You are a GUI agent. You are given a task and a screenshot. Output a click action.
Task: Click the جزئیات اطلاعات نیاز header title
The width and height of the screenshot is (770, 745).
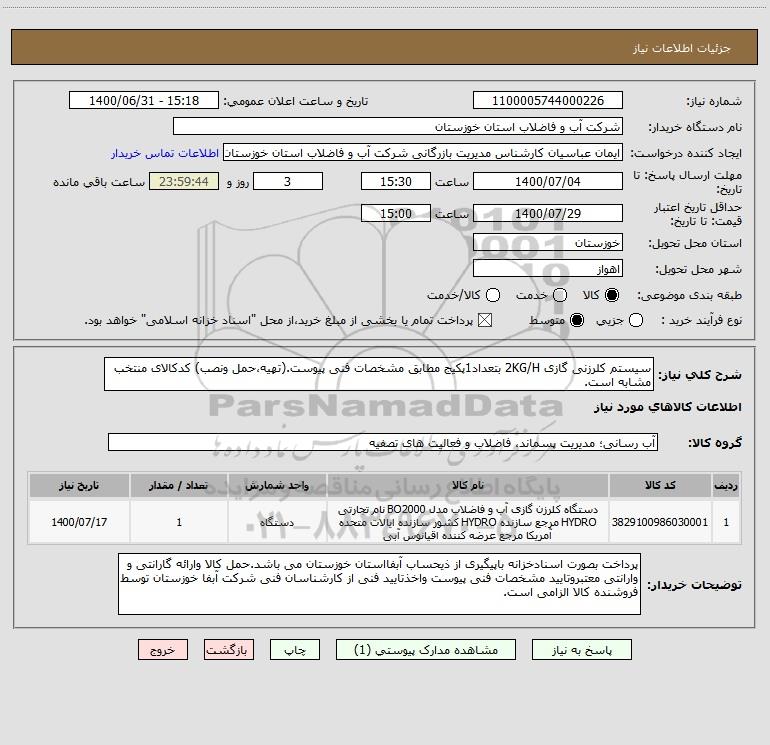(x=681, y=48)
